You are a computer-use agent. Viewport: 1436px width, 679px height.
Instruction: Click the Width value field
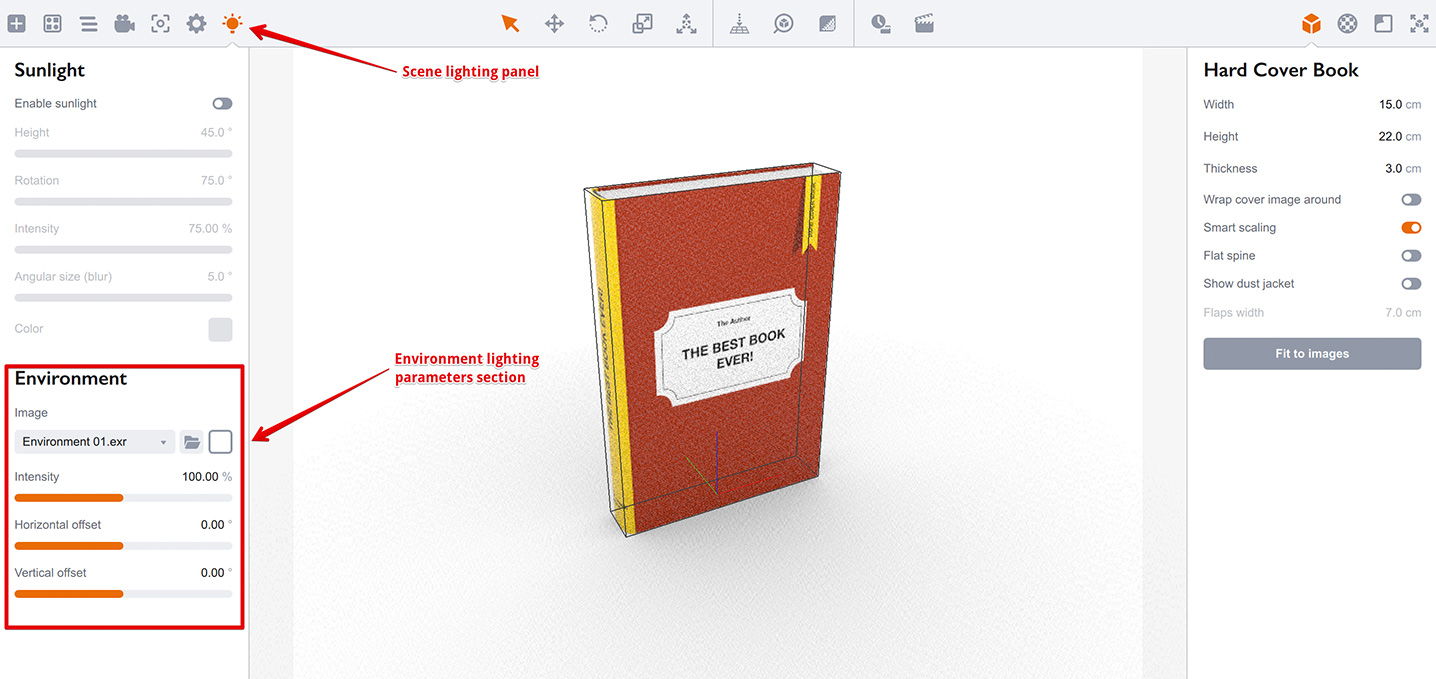(x=1389, y=105)
